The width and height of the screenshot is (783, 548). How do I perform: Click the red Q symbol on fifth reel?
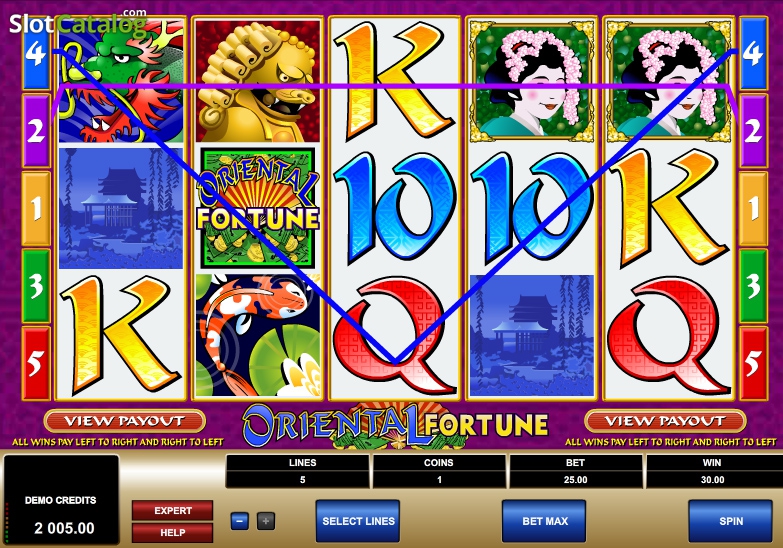pos(668,335)
